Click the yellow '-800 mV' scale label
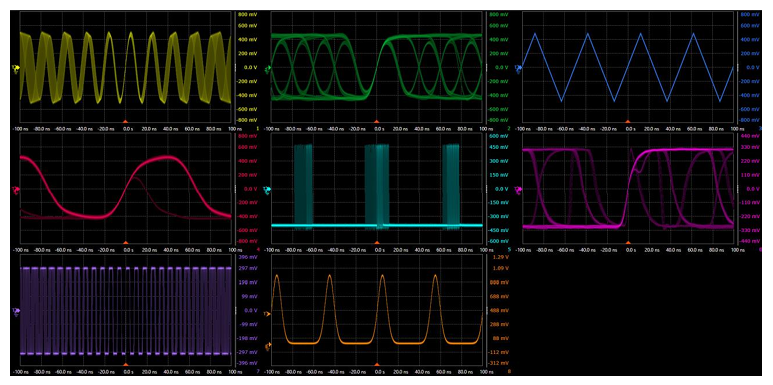Viewport: 773px width, 385px height. [245, 120]
